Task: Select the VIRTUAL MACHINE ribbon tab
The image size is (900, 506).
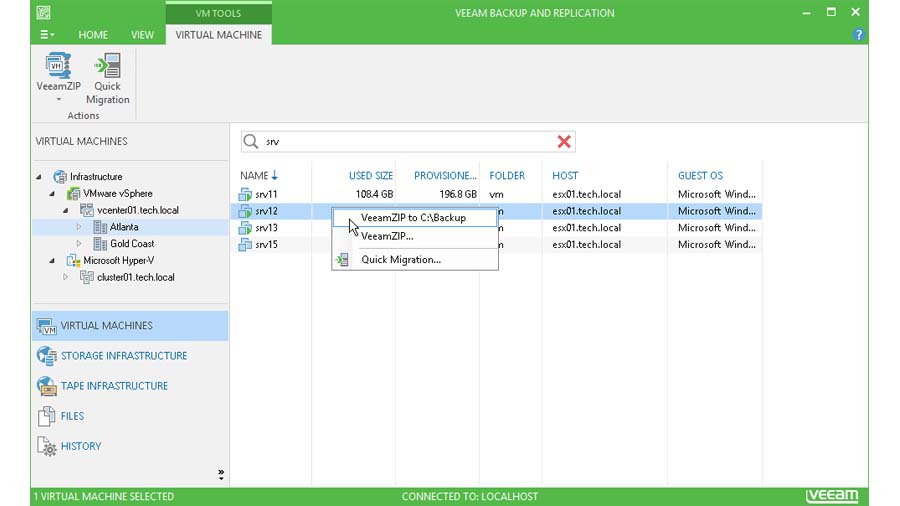Action: pos(219,35)
